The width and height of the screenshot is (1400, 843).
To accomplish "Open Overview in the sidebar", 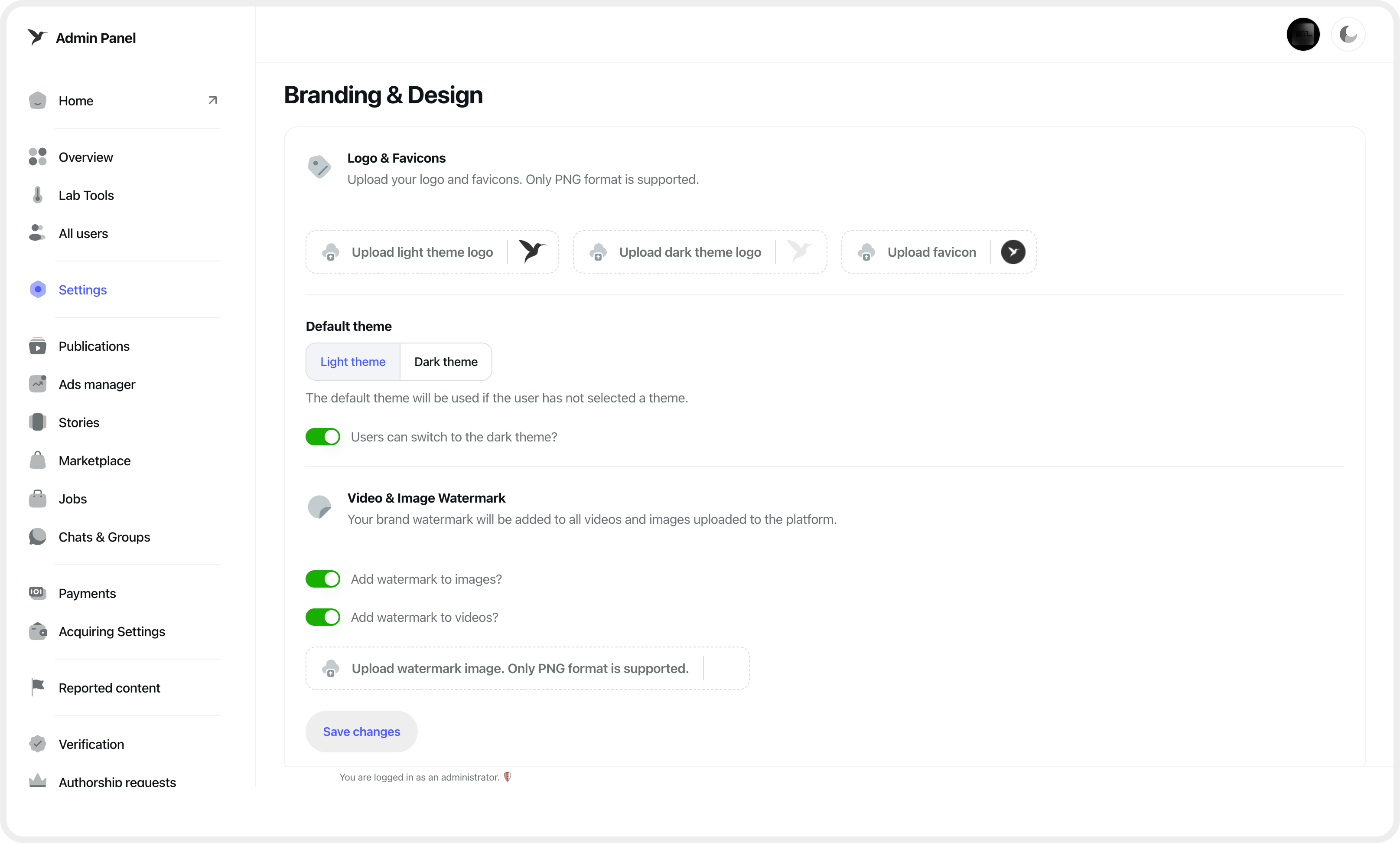I will (86, 157).
